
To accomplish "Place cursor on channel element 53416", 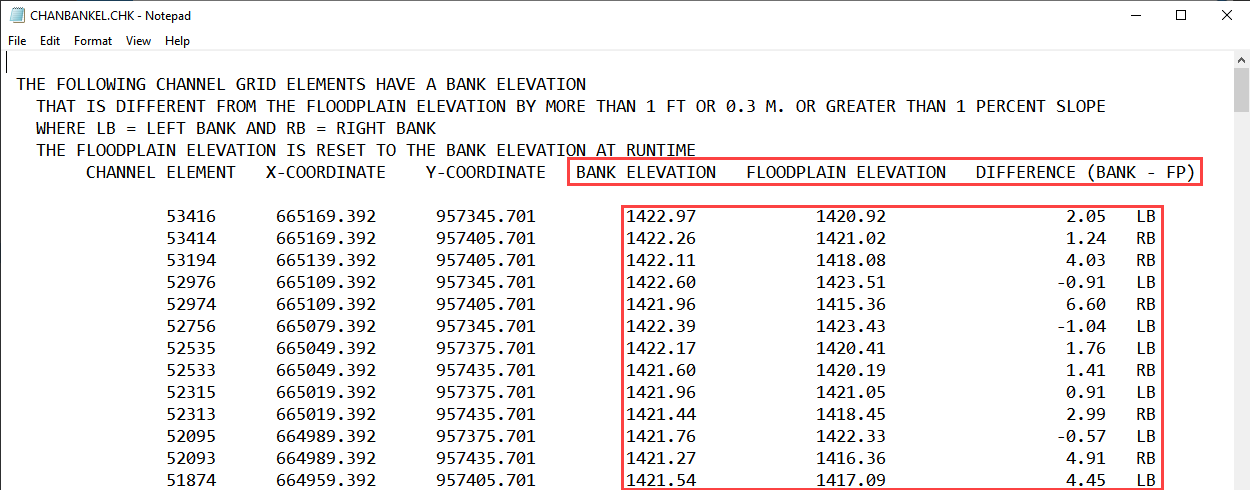I will click(190, 216).
